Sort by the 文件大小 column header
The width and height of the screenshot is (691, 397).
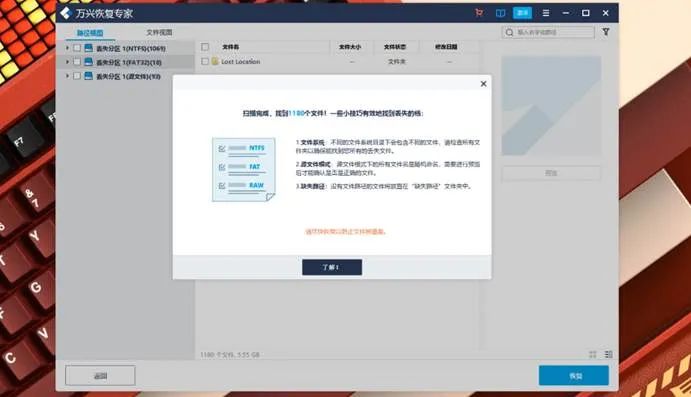pyautogui.click(x=350, y=47)
